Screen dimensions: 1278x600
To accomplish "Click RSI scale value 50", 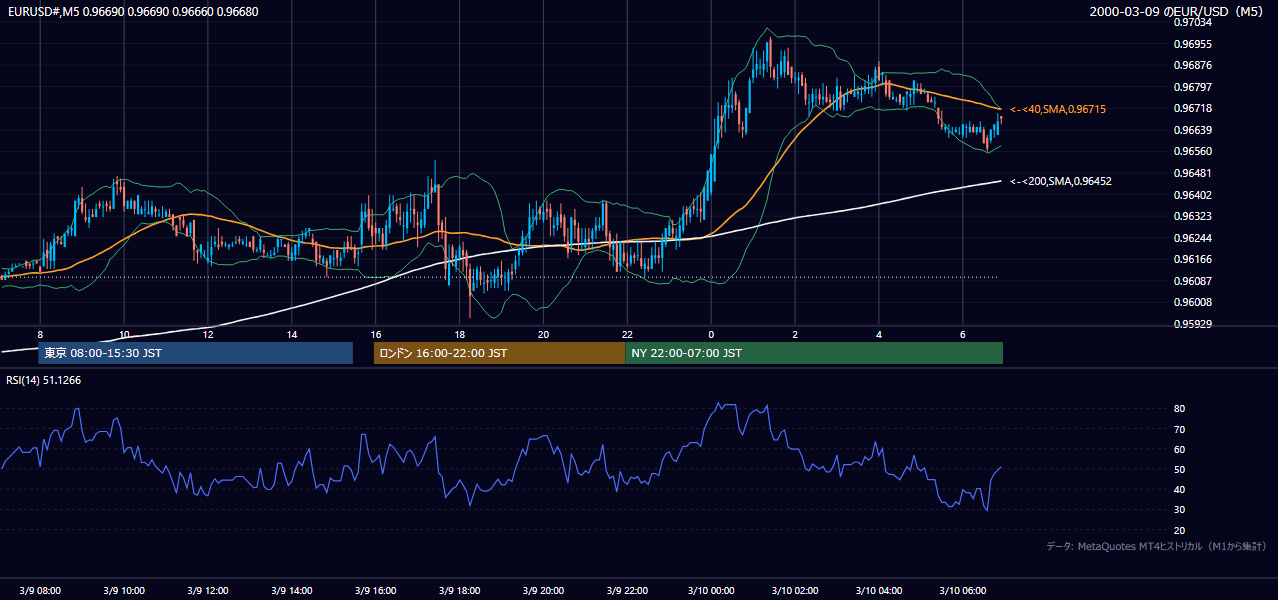I will click(1179, 469).
